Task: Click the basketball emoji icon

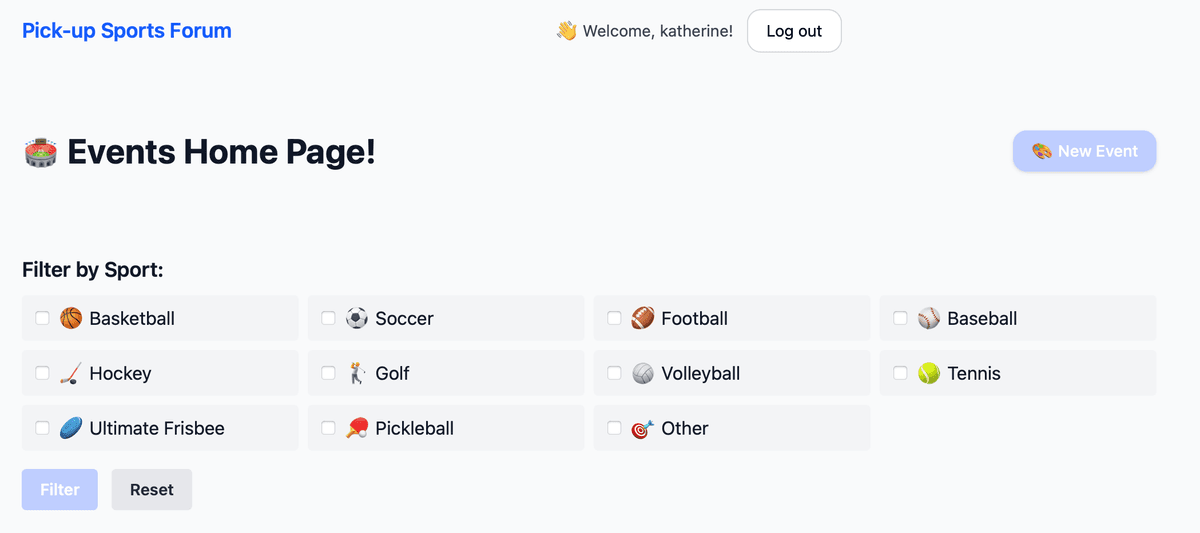Action: [x=70, y=318]
